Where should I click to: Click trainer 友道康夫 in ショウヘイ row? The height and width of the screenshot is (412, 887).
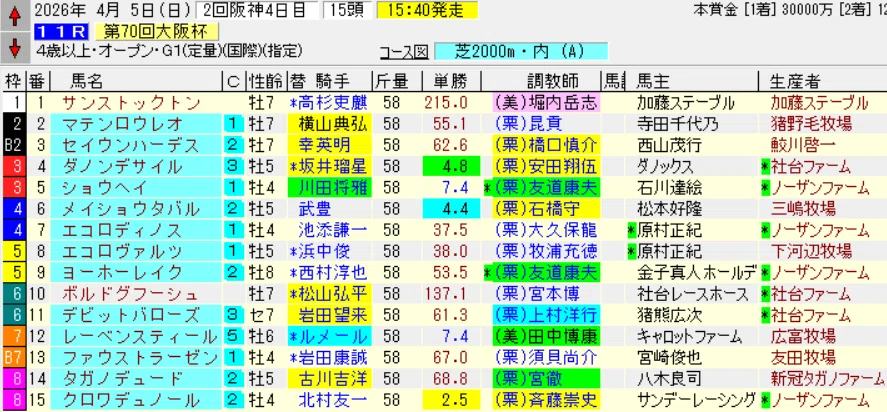click(545, 188)
